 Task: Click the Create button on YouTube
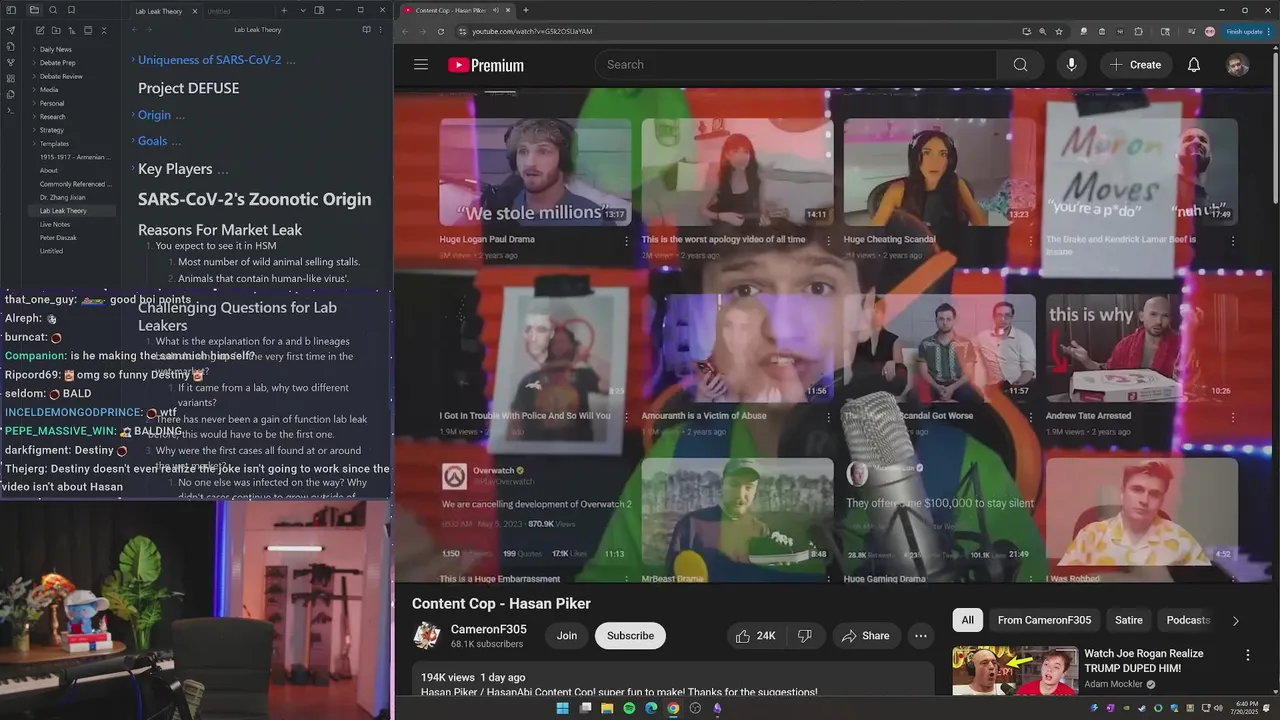[1135, 65]
